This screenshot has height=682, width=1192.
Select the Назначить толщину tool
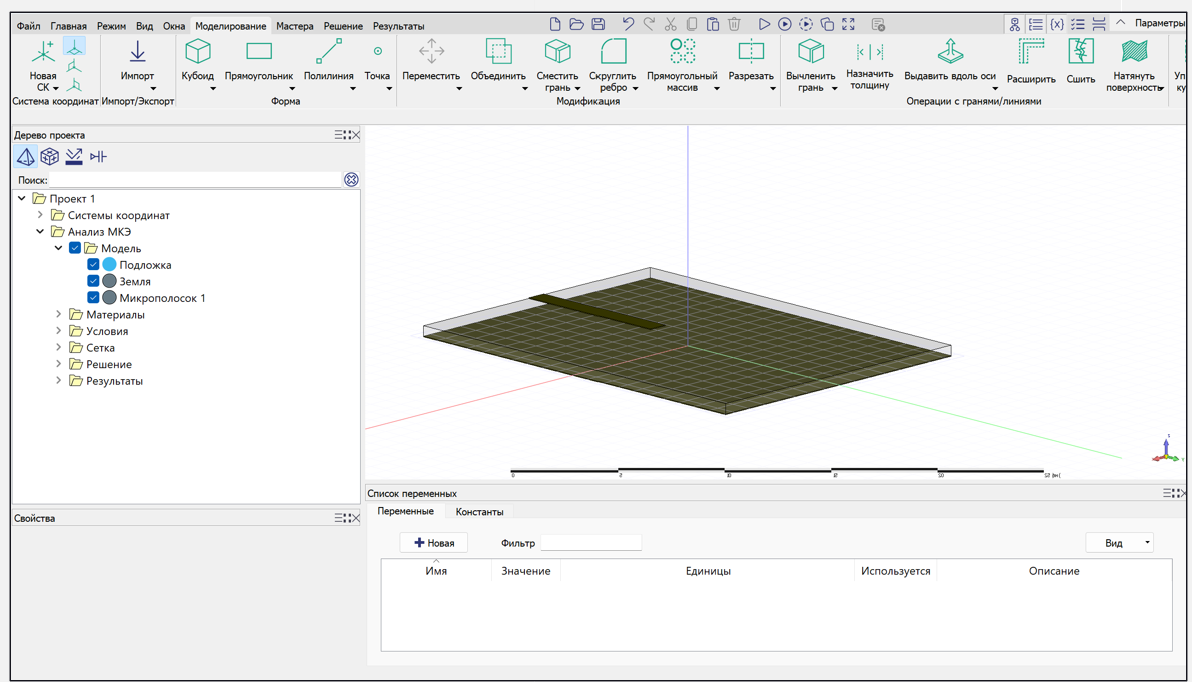point(869,62)
